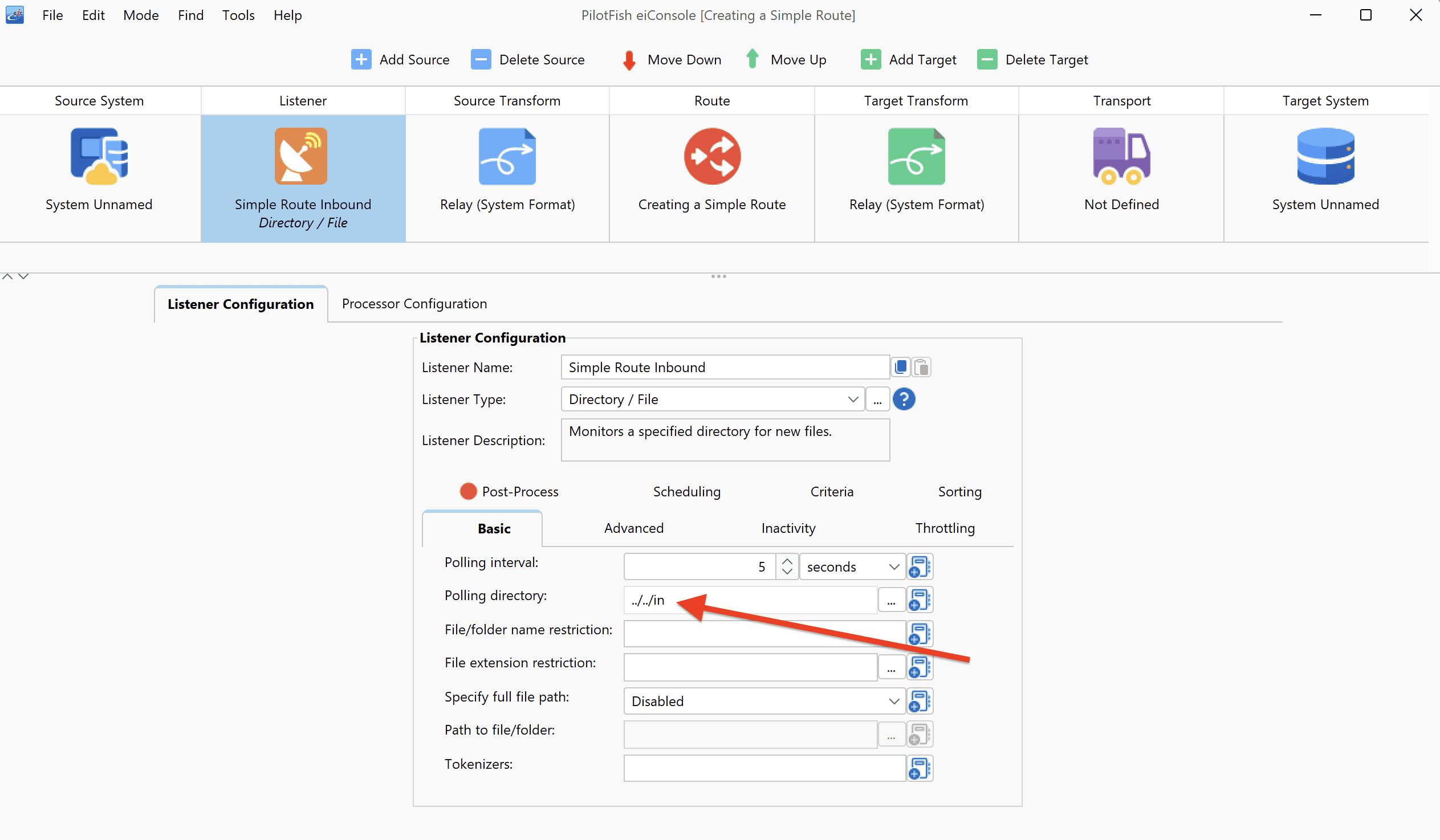
Task: Click the Tokenizers input field
Action: click(x=764, y=769)
